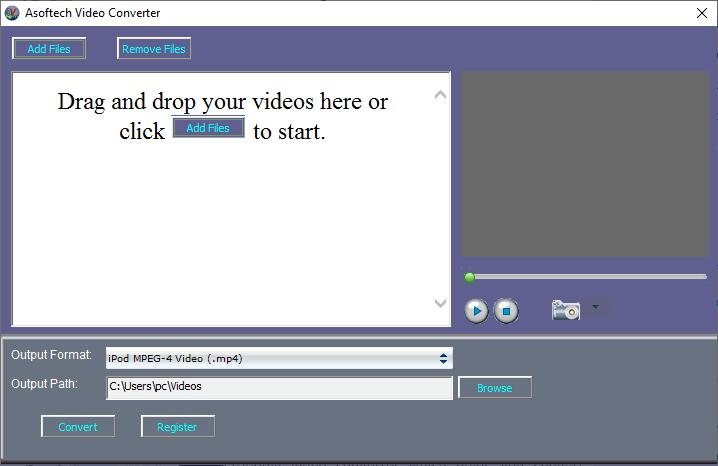Screen dimensions: 718x466
Task: Click the Output Path text field
Action: coord(279,388)
